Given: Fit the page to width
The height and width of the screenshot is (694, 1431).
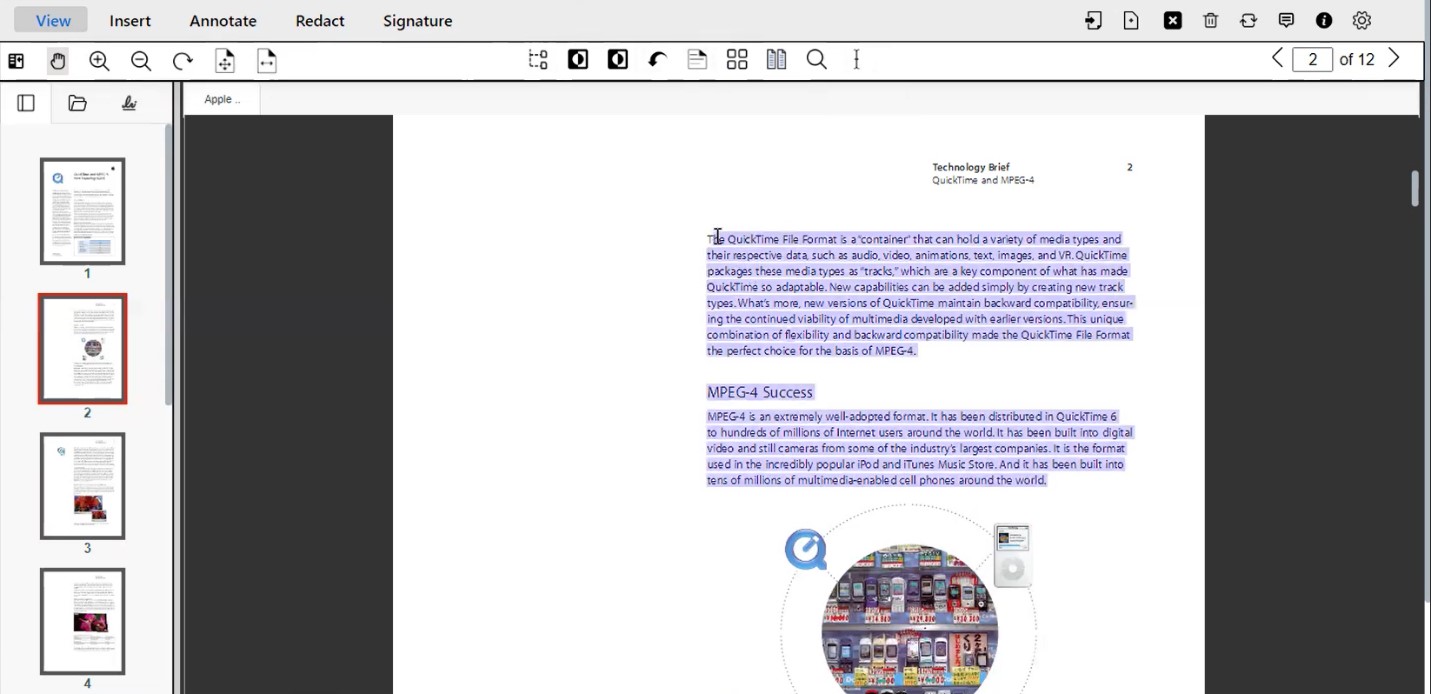Looking at the screenshot, I should 266,61.
